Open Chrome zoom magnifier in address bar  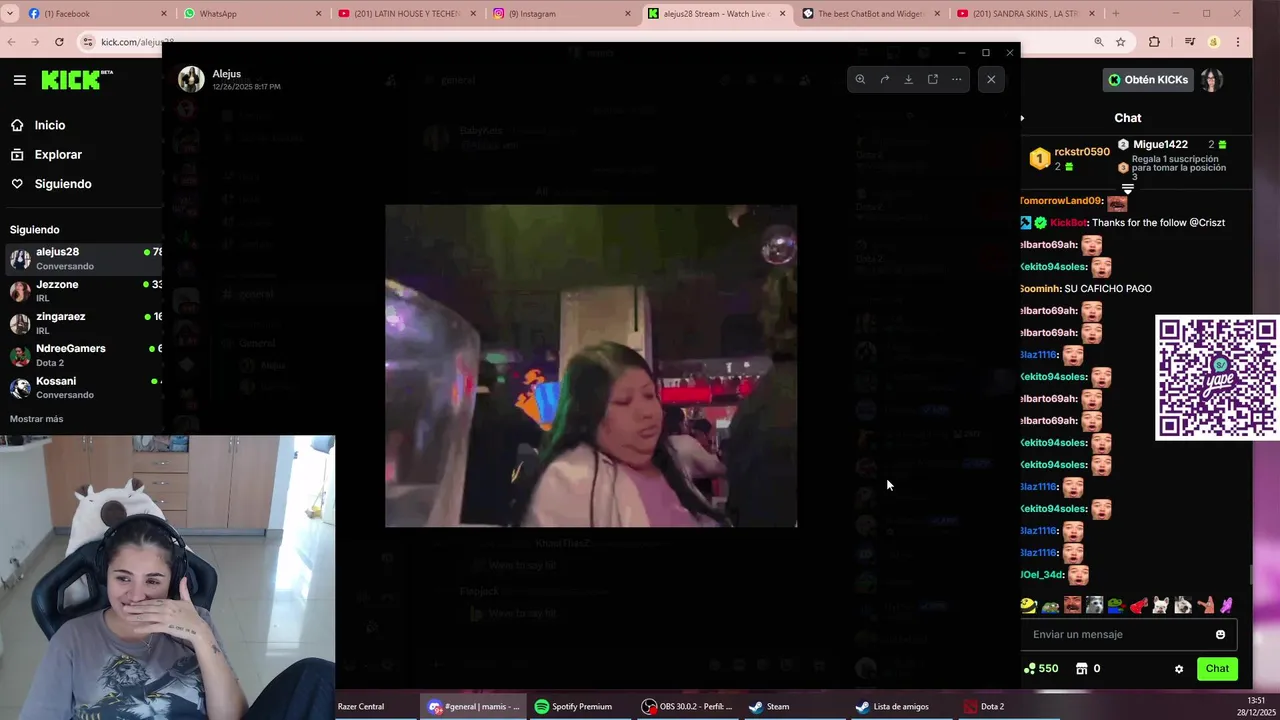point(1098,42)
